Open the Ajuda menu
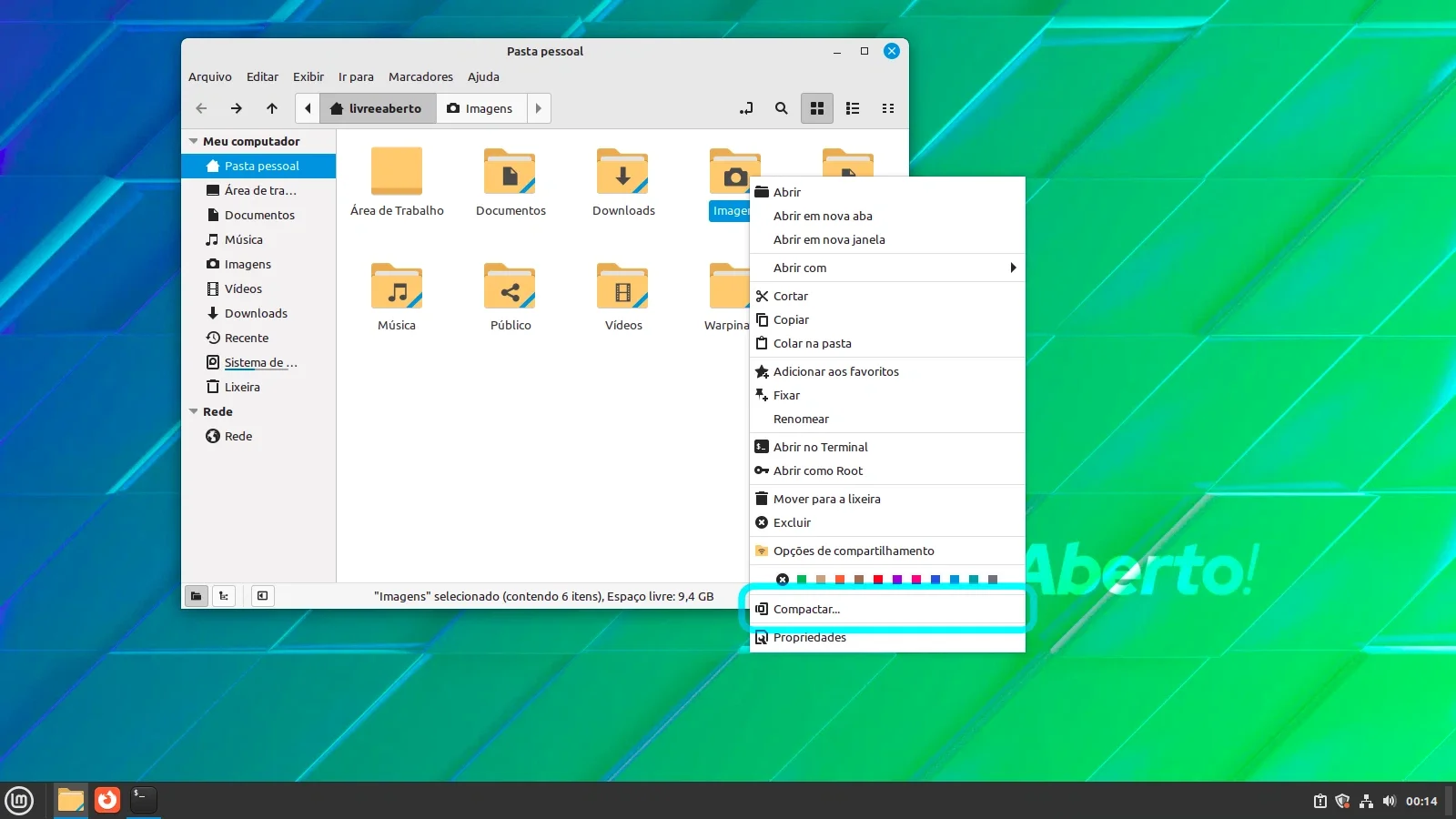This screenshot has width=1456, height=819. tap(483, 77)
